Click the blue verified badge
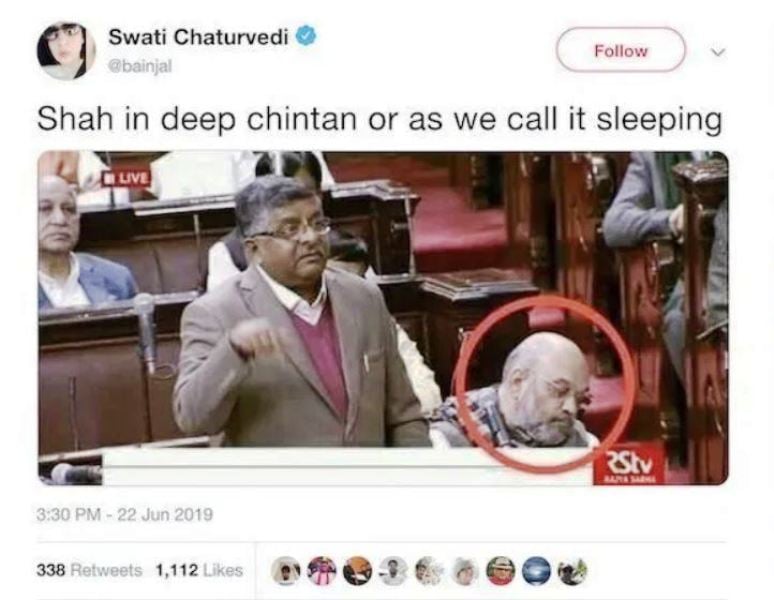The height and width of the screenshot is (600, 774). [306, 37]
